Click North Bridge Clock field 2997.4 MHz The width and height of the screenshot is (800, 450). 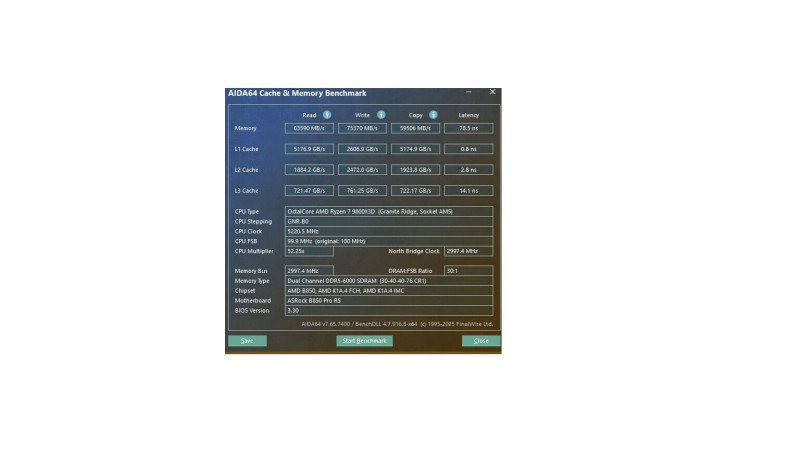468,251
